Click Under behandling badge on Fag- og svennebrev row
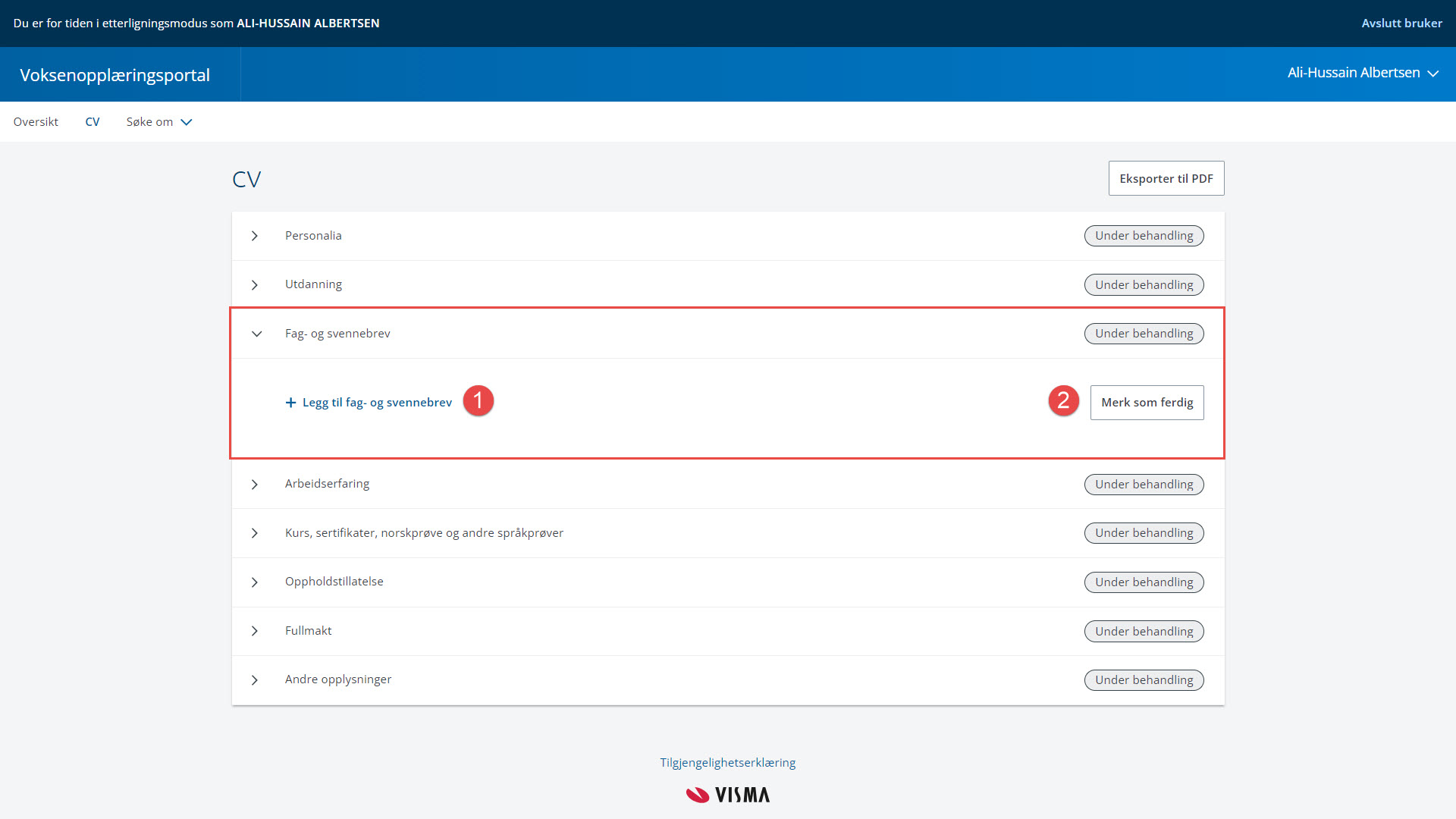 (x=1144, y=334)
